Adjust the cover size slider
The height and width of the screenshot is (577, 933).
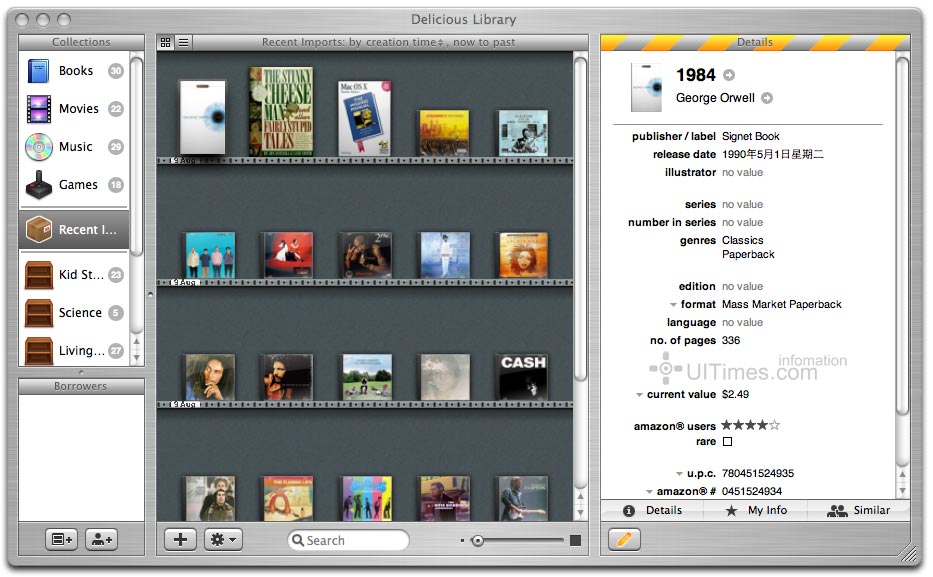[477, 541]
